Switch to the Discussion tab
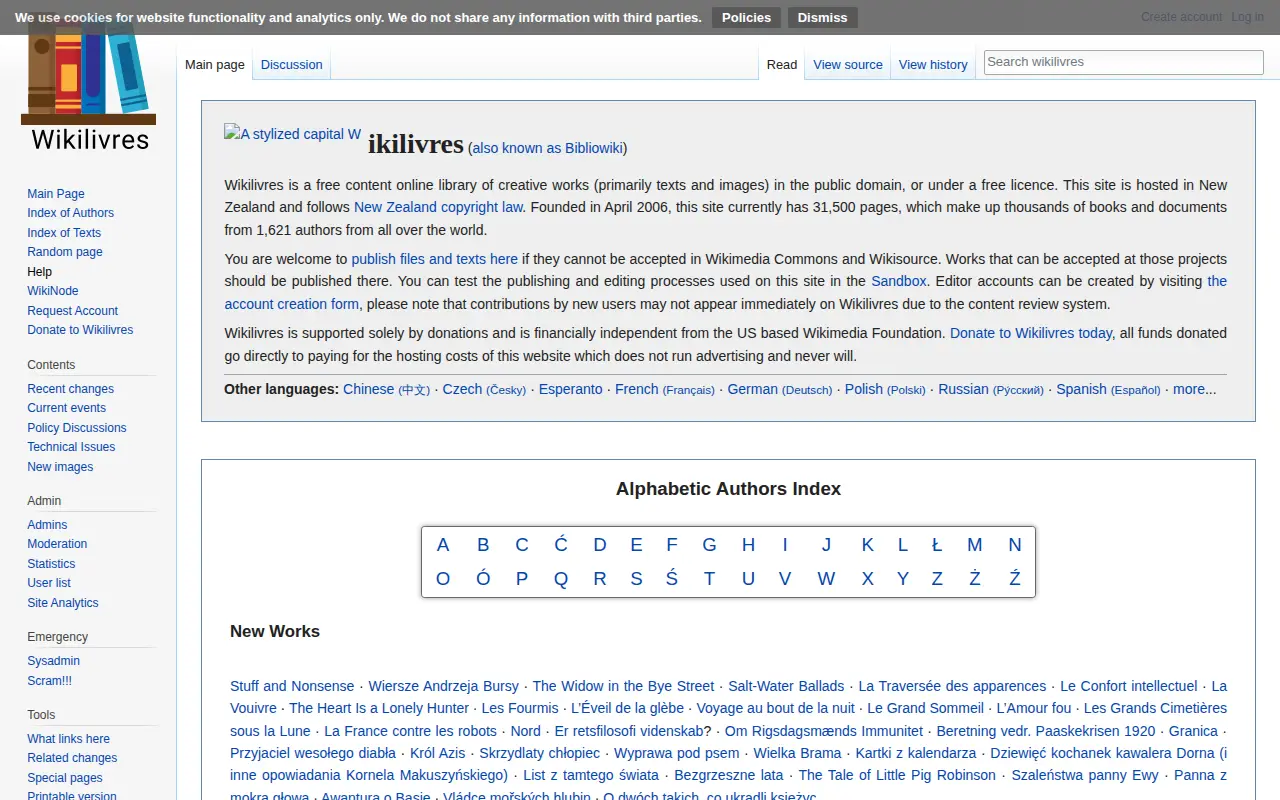Screen dimensions: 1280x800 292,64
